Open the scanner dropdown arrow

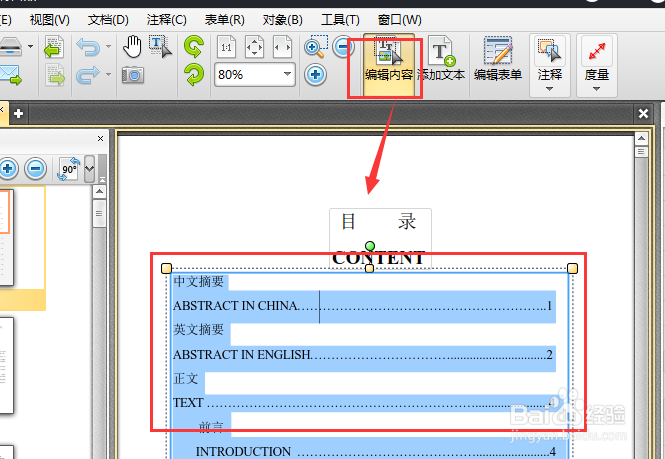(31, 46)
